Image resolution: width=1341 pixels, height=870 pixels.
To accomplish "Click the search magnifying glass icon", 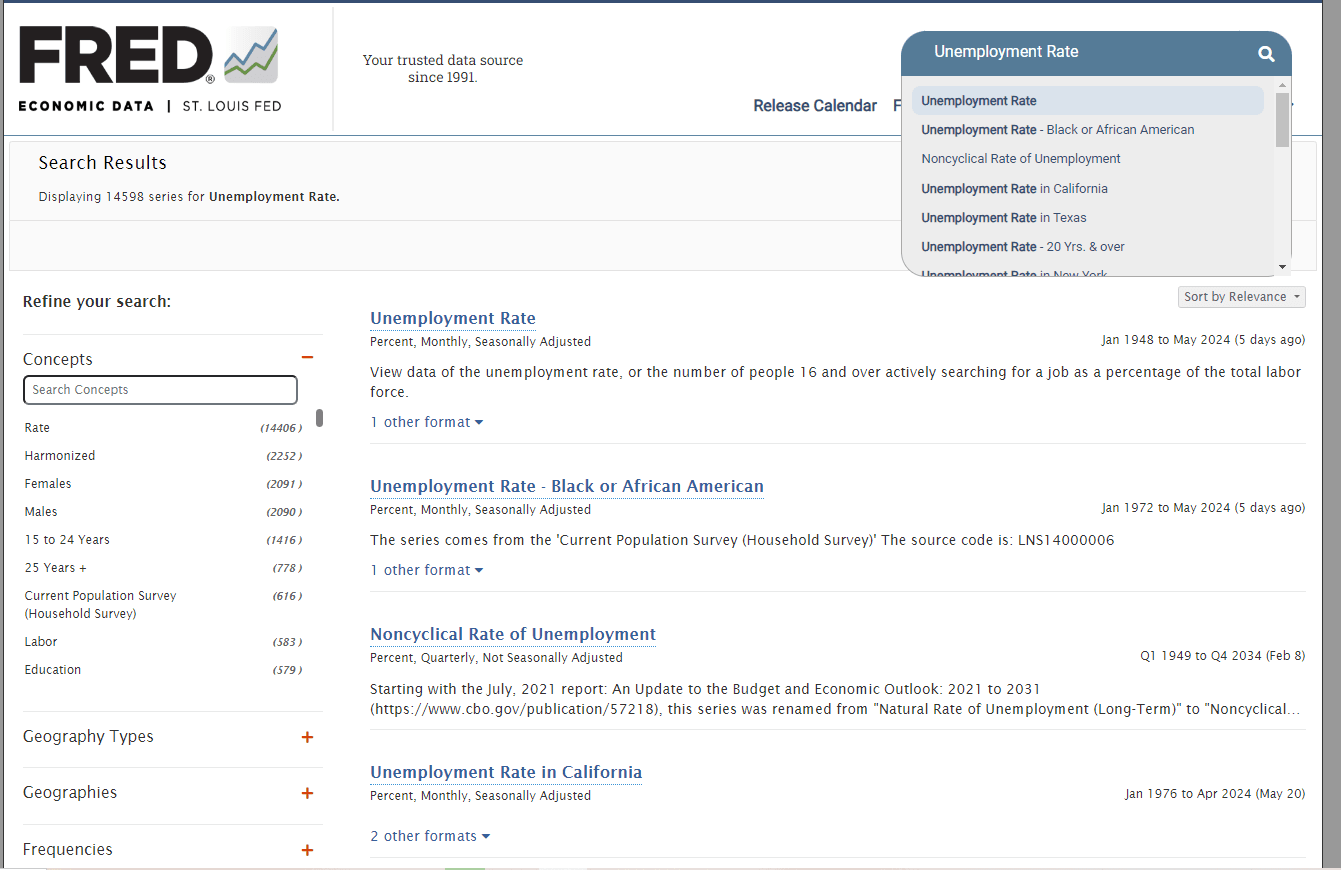I will click(1266, 54).
